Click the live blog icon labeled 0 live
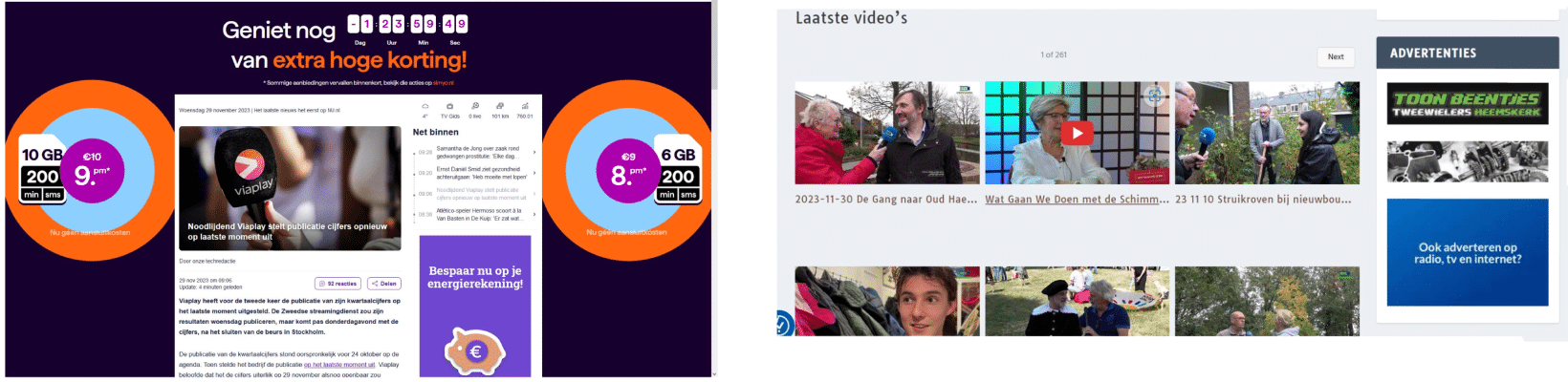This screenshot has width=1568, height=382. (x=475, y=110)
